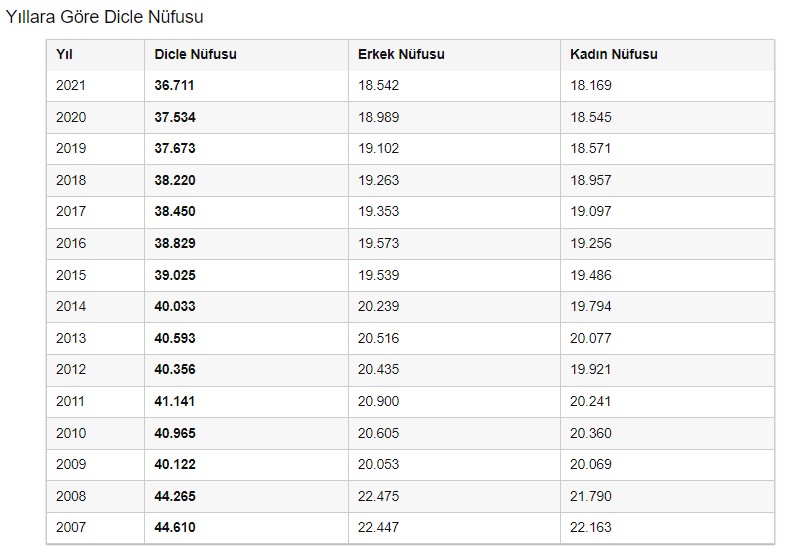Click the 2013 year cell

click(71, 339)
